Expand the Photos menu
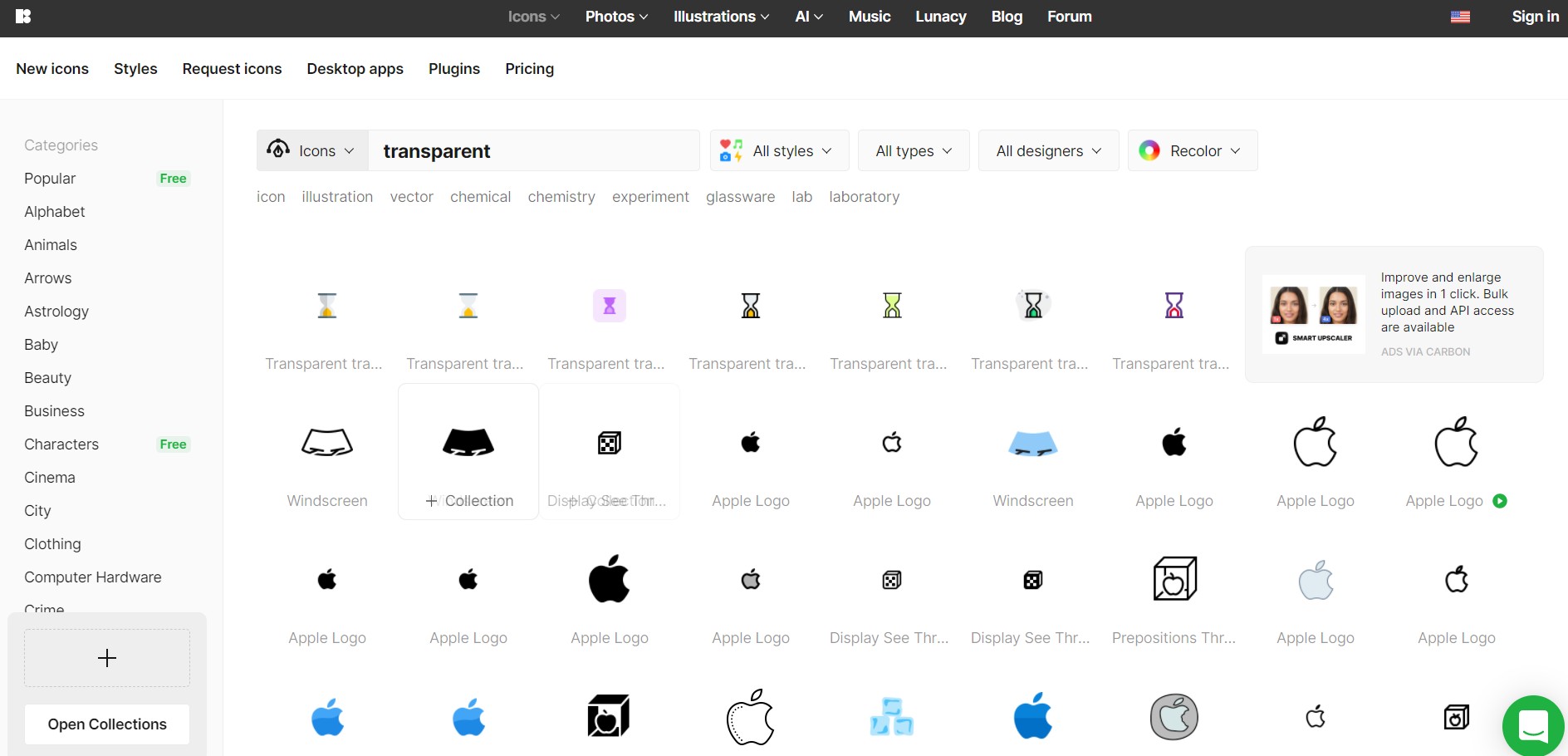This screenshot has height=756, width=1568. coord(616,17)
